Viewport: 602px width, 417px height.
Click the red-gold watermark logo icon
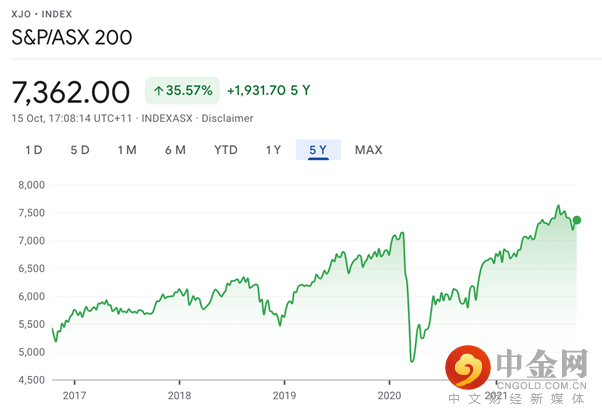click(468, 370)
